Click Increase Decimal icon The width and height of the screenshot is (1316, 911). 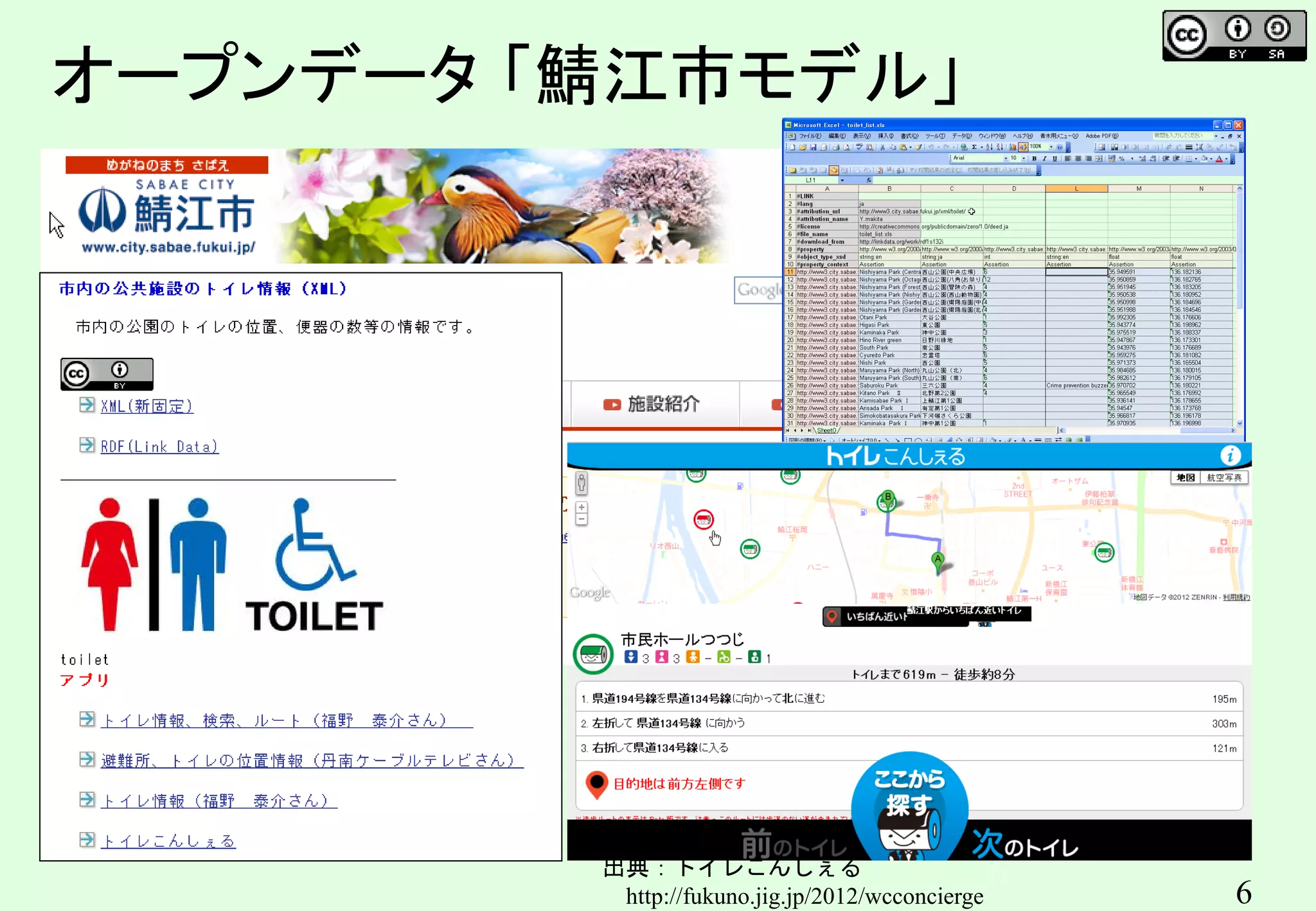point(1143,158)
